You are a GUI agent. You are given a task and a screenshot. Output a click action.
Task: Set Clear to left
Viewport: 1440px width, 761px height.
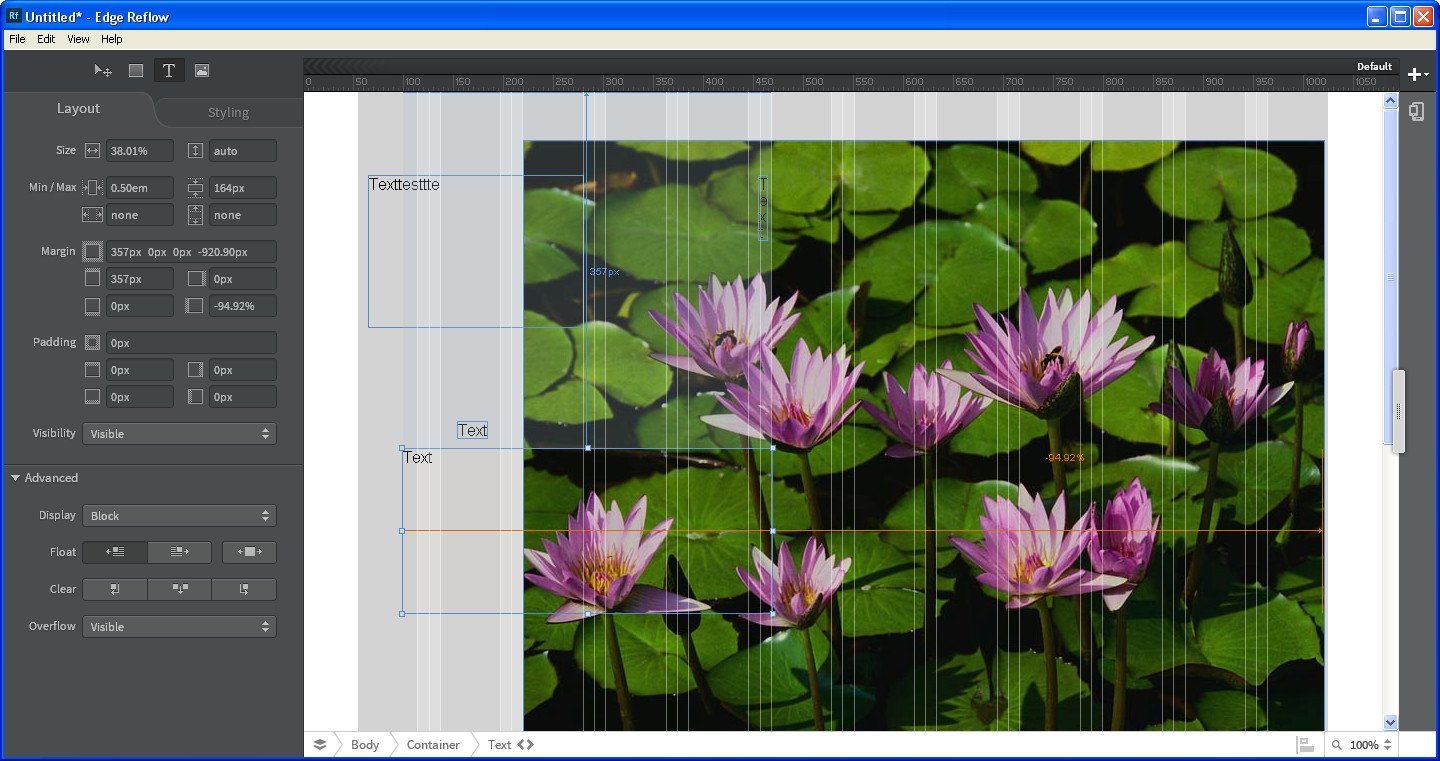click(x=115, y=589)
